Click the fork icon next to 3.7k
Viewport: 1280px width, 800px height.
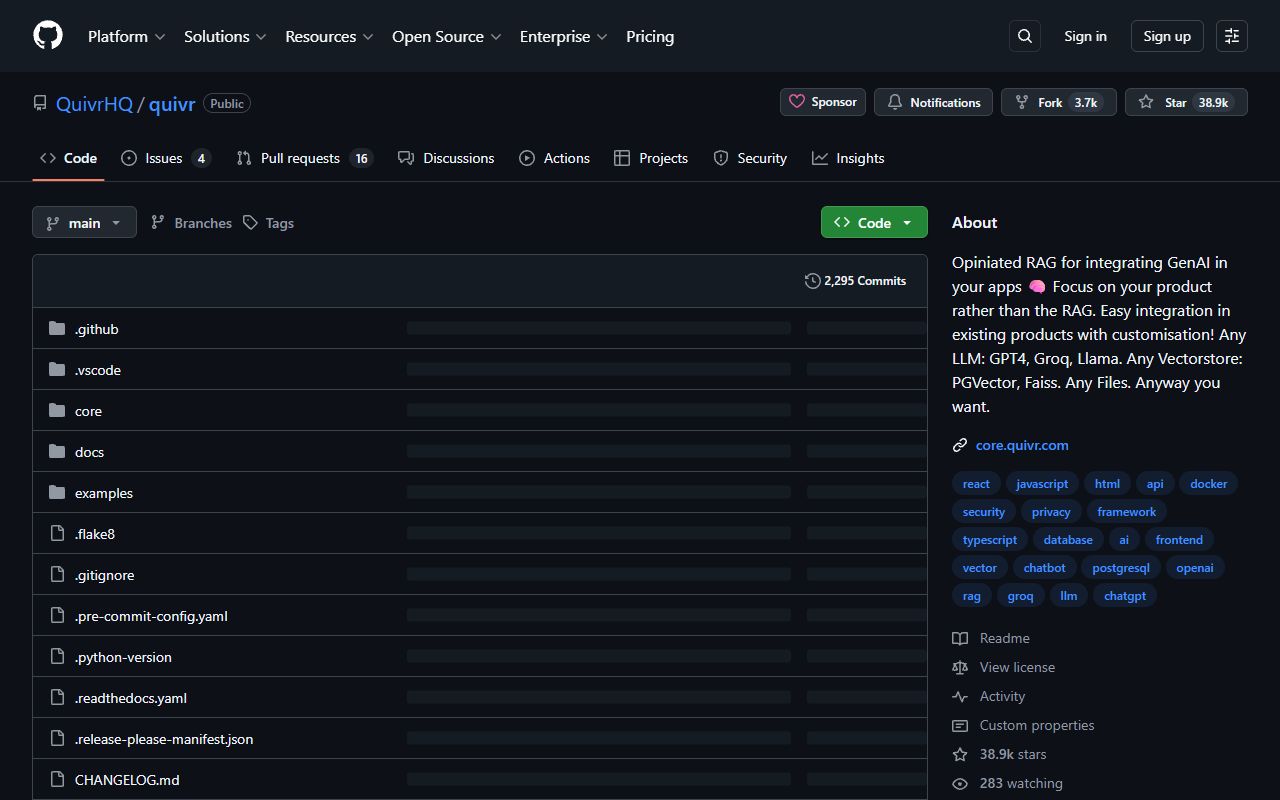1021,101
